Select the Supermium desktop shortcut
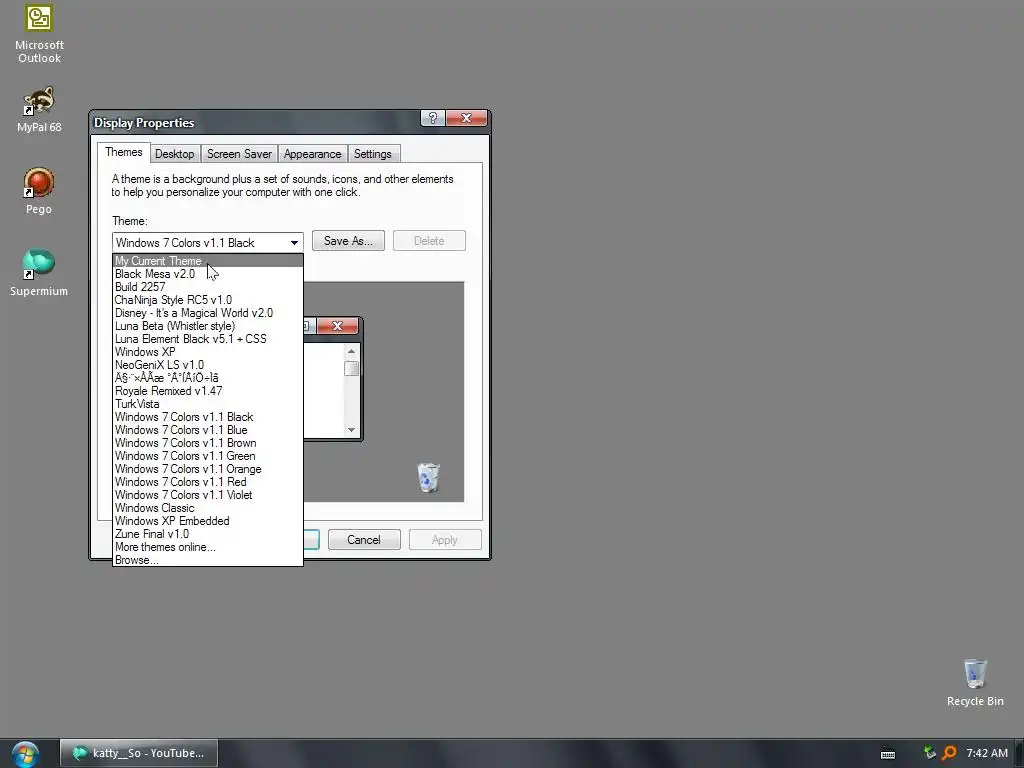Image resolution: width=1024 pixels, height=768 pixels. coord(39,273)
